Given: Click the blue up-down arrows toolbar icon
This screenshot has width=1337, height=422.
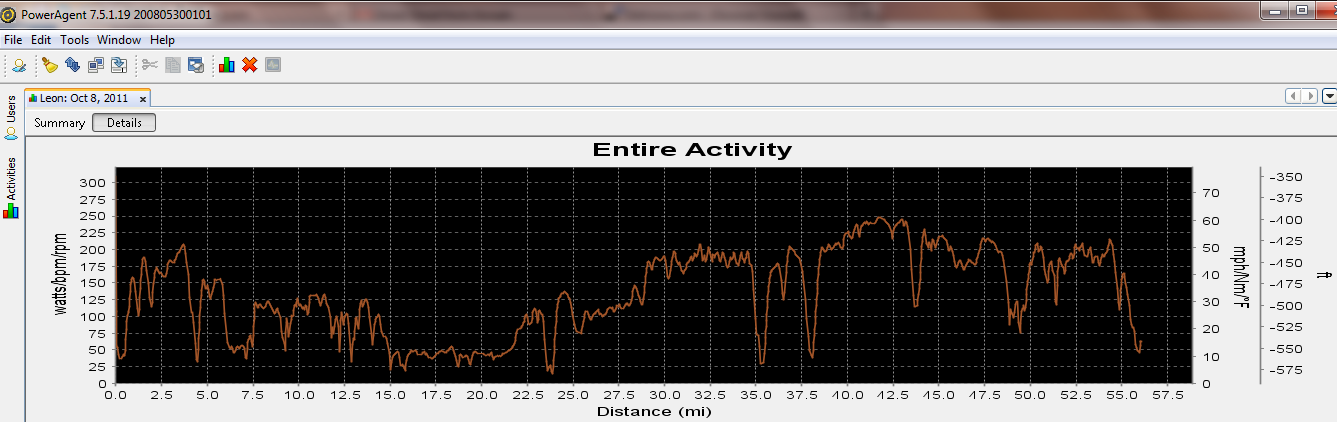Looking at the screenshot, I should pos(72,65).
